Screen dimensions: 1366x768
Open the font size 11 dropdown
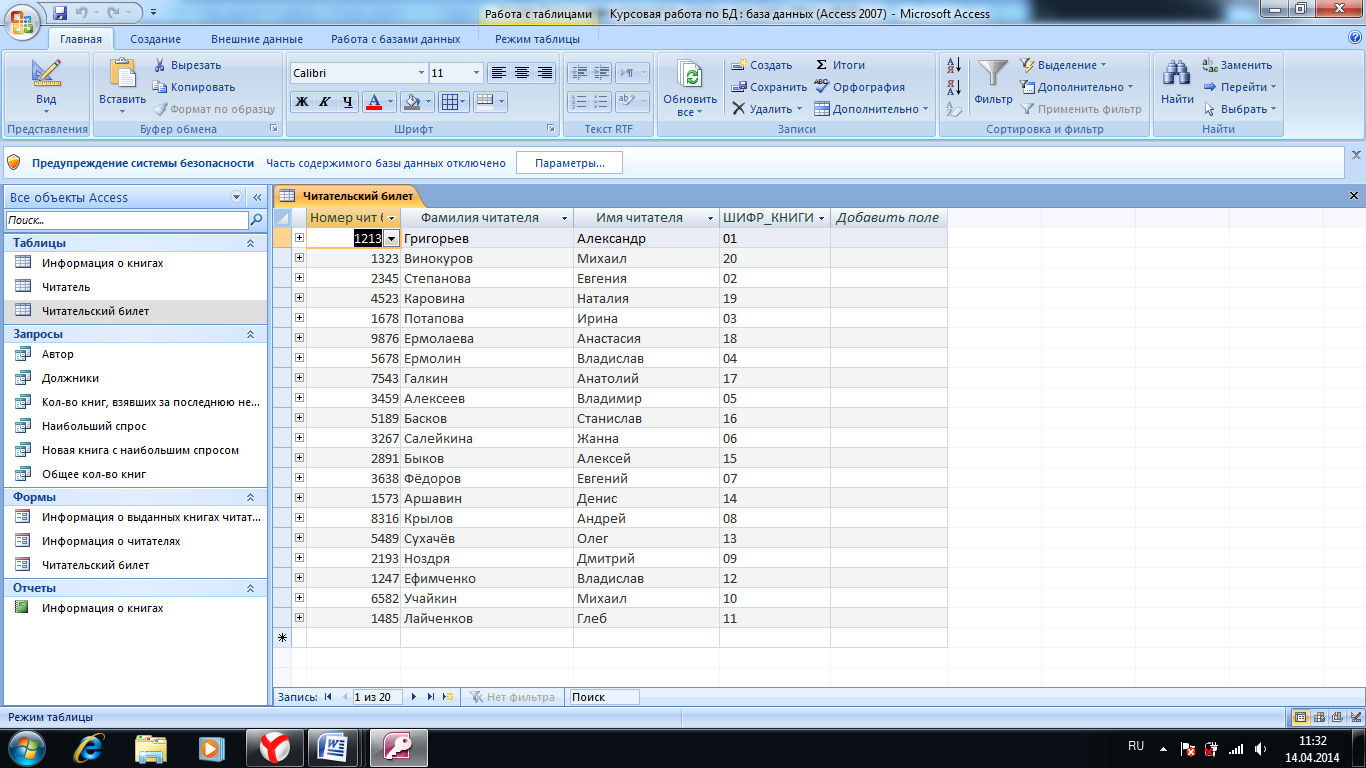pos(475,73)
